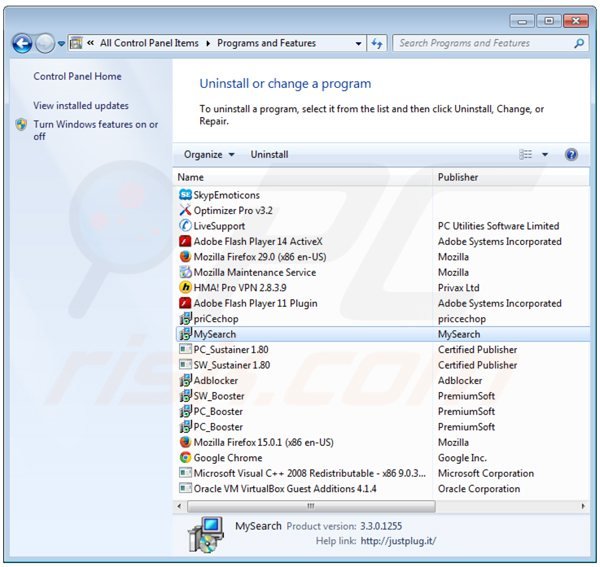Expand the view options dropdown arrow
The width and height of the screenshot is (600, 567).
tap(545, 155)
